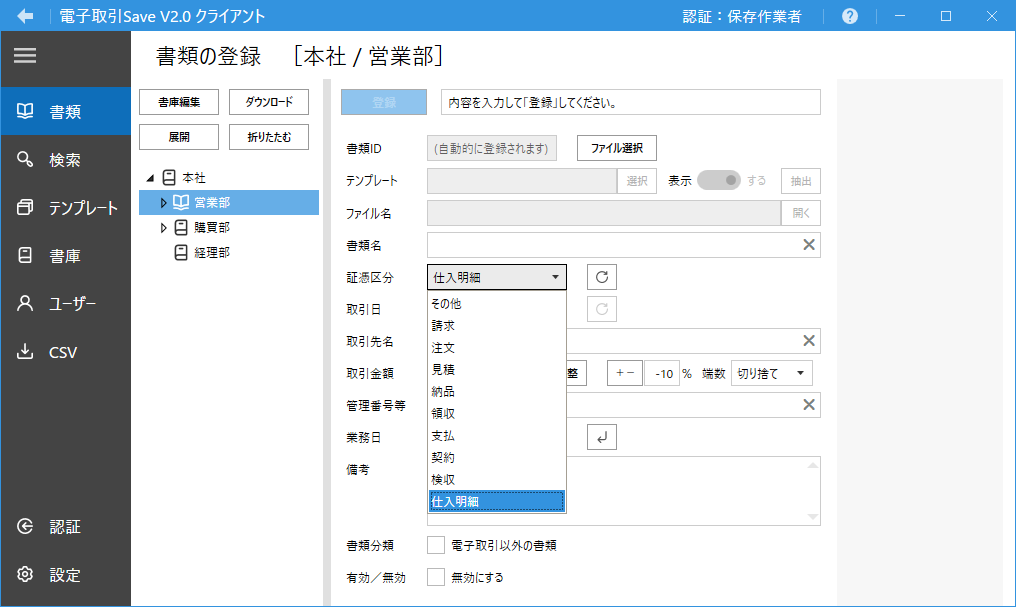The image size is (1016, 607).
Task: Collapse the 本社 tree node
Action: pyautogui.click(x=150, y=178)
